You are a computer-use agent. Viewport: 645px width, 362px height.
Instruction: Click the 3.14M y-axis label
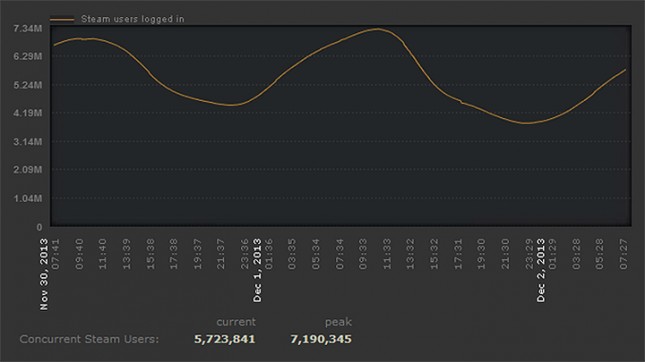click(x=28, y=142)
